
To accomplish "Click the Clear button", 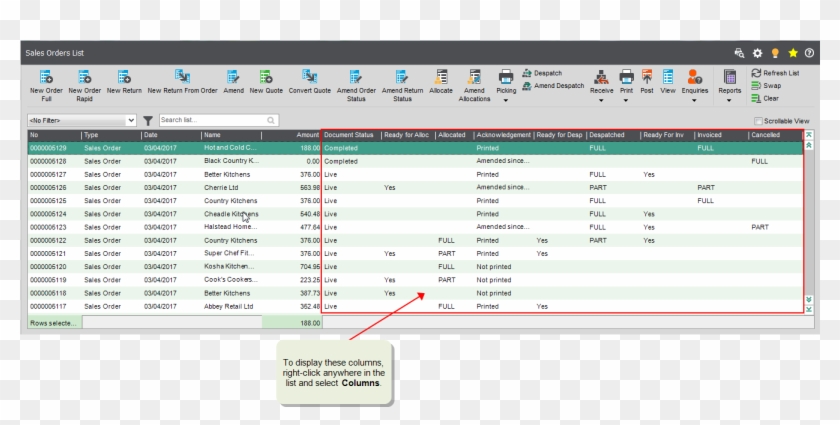I will click(x=765, y=99).
